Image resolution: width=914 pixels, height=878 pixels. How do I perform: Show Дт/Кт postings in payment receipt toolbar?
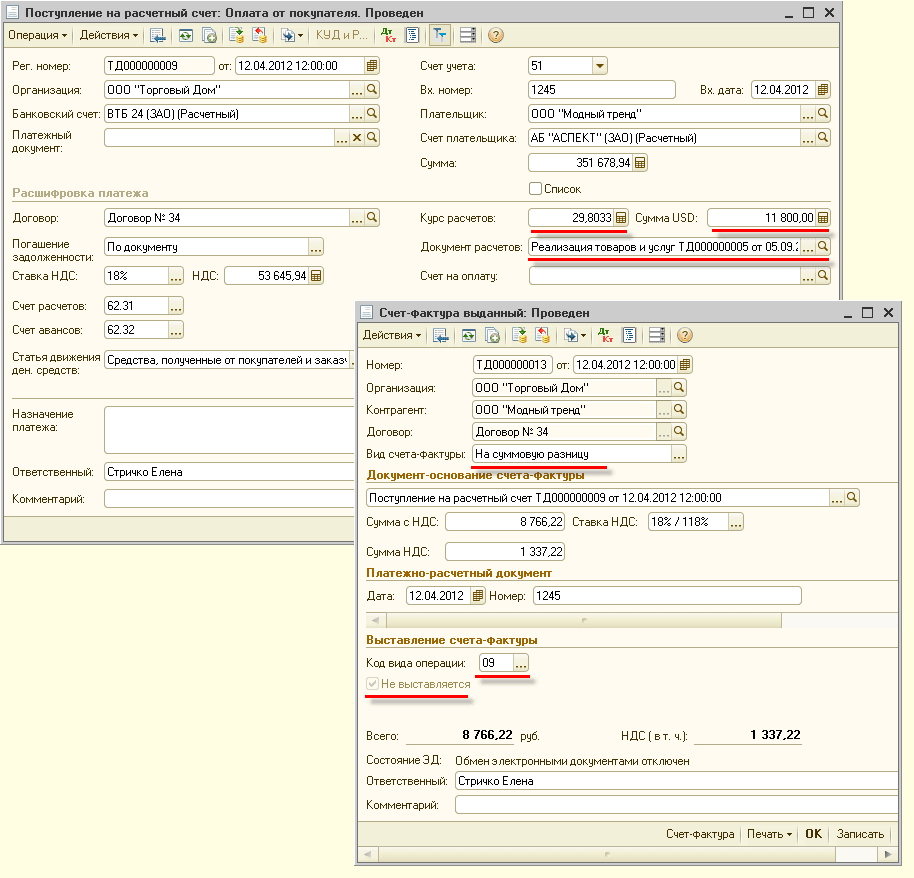point(388,36)
